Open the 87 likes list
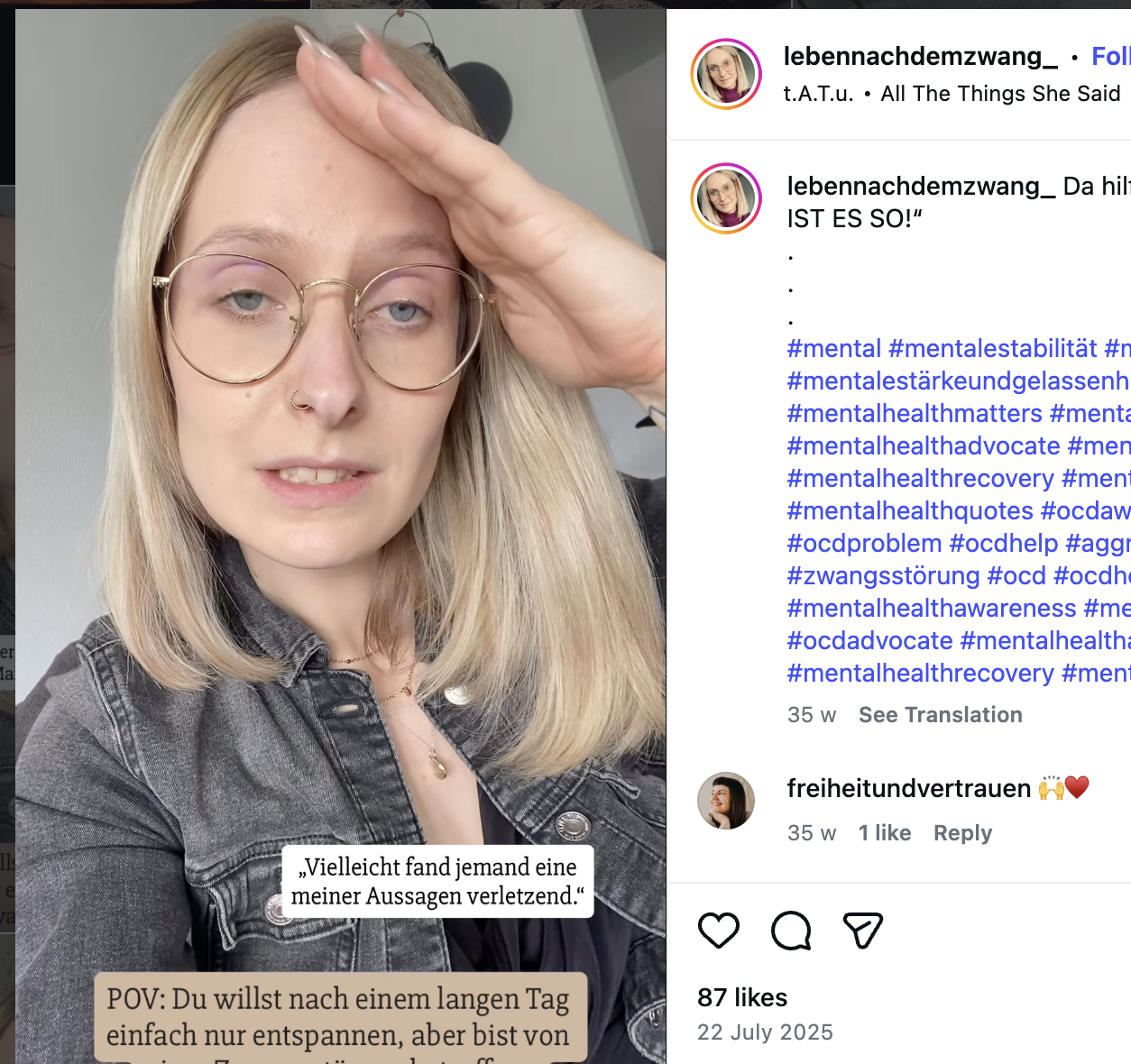Viewport: 1131px width, 1064px height. [x=742, y=997]
